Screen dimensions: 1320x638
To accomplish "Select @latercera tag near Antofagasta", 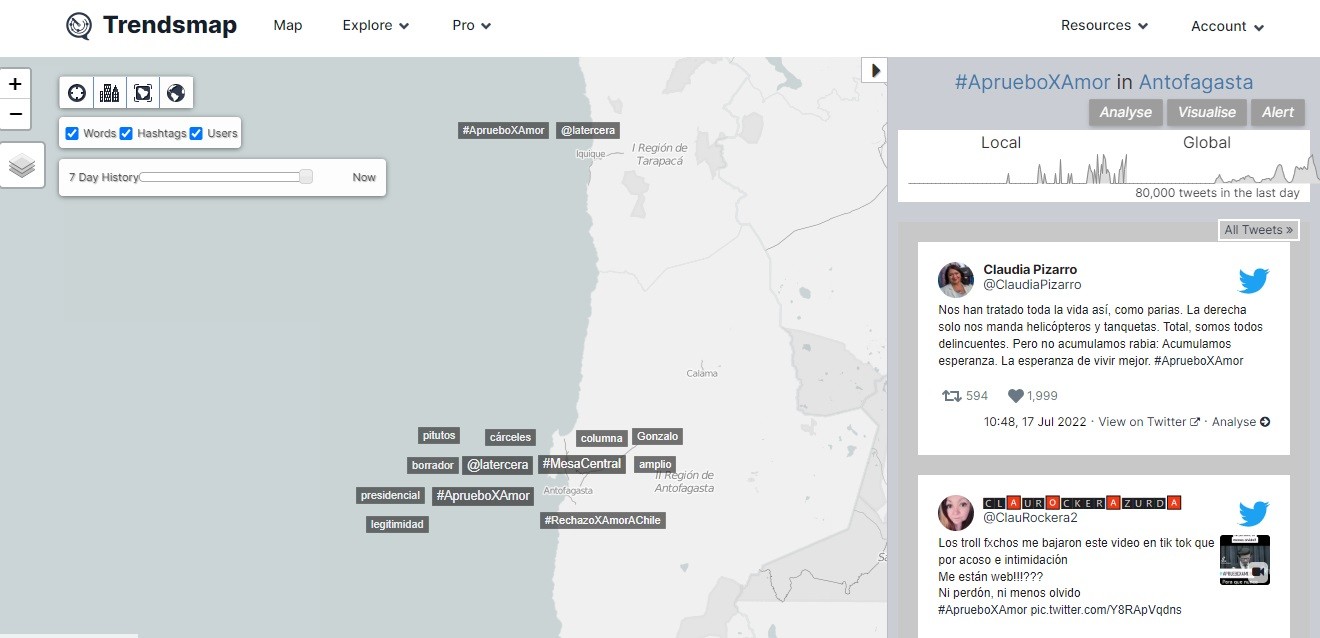I will tap(497, 465).
